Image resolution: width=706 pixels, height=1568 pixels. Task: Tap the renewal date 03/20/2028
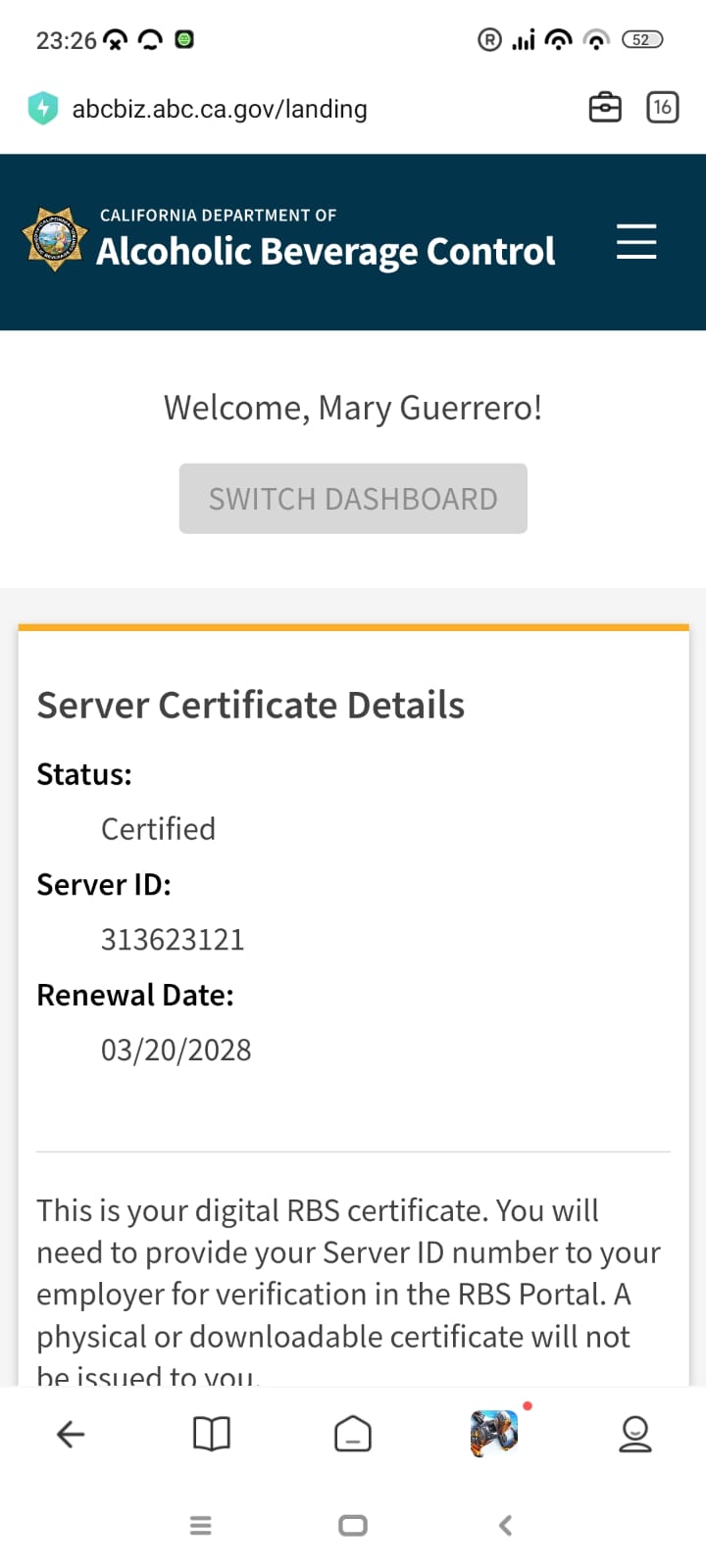click(176, 1051)
